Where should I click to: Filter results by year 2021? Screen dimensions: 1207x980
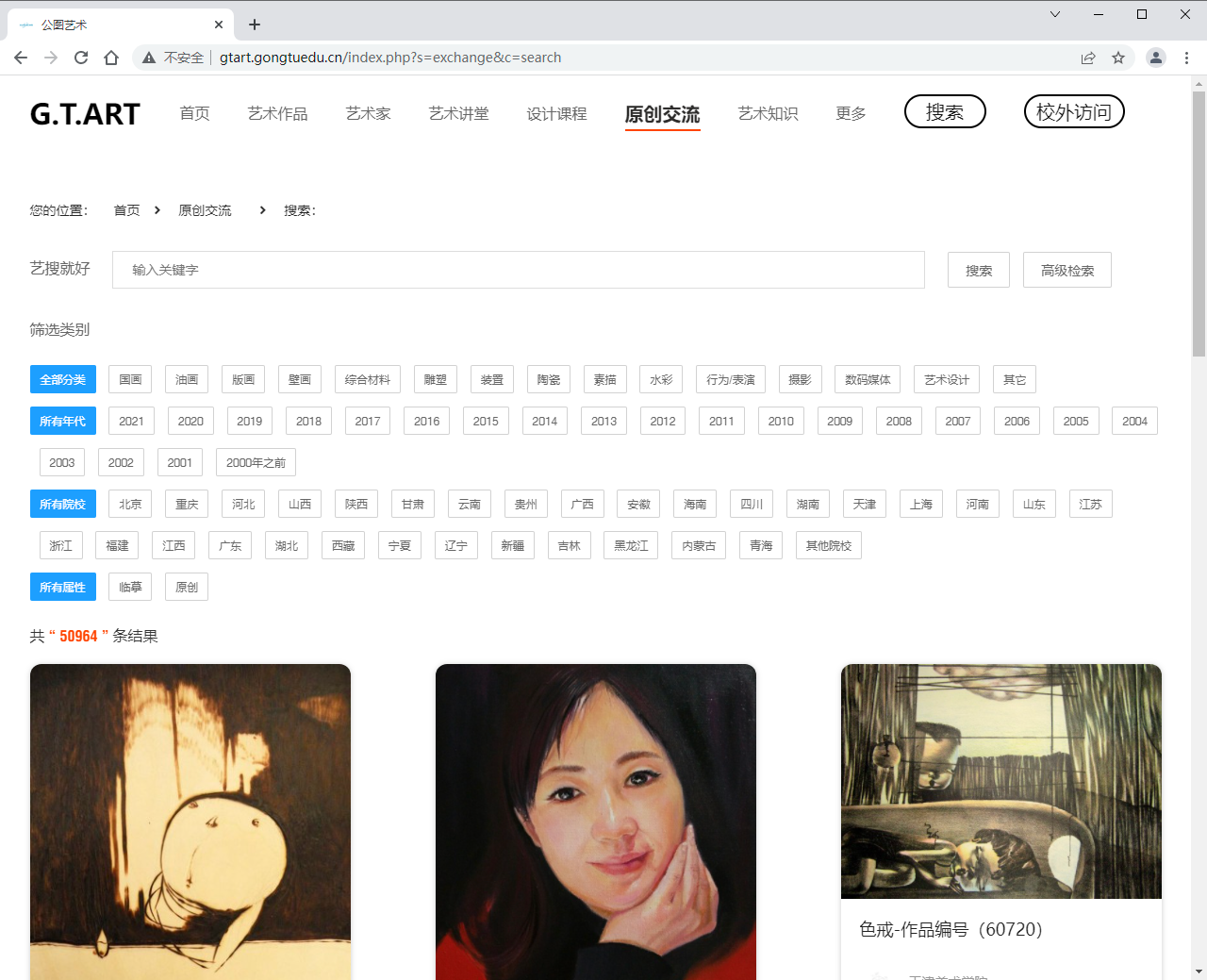(132, 421)
